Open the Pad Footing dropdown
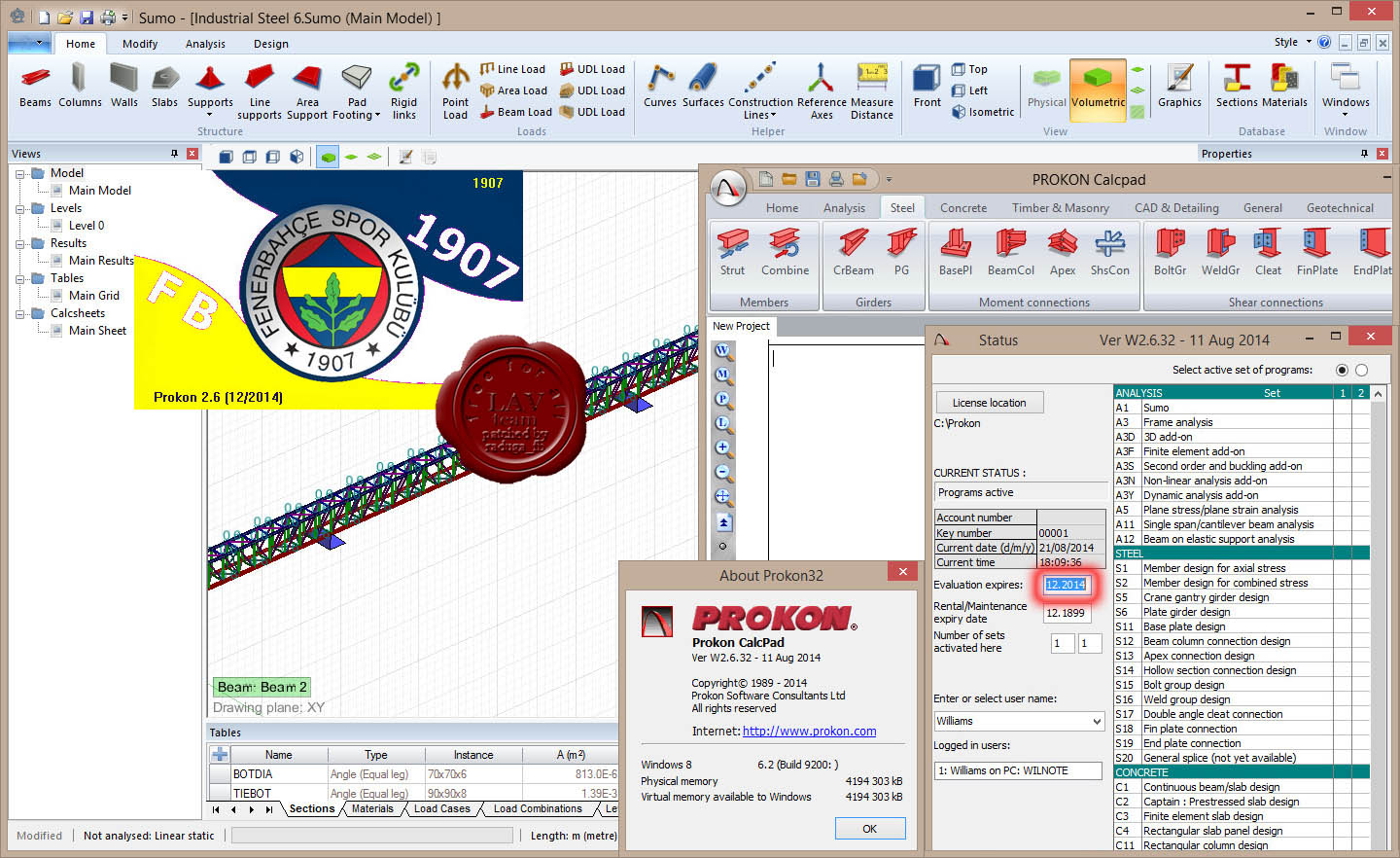Screen dimensions: 1400x858 coord(377,115)
